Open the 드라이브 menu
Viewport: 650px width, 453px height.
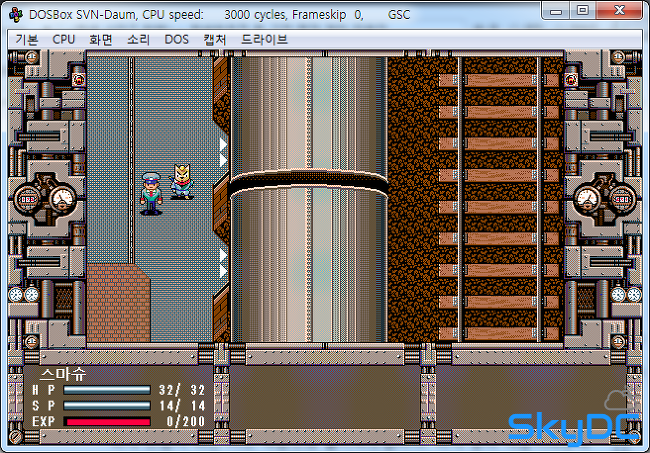click(264, 40)
